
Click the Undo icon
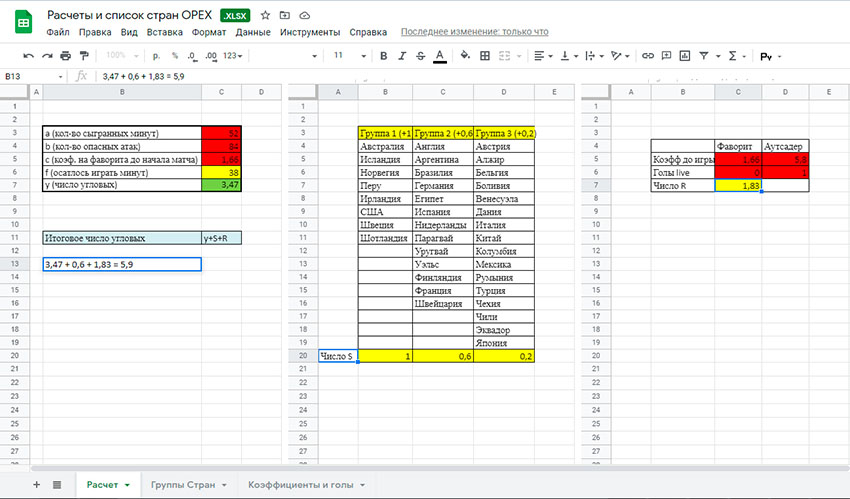[x=29, y=56]
